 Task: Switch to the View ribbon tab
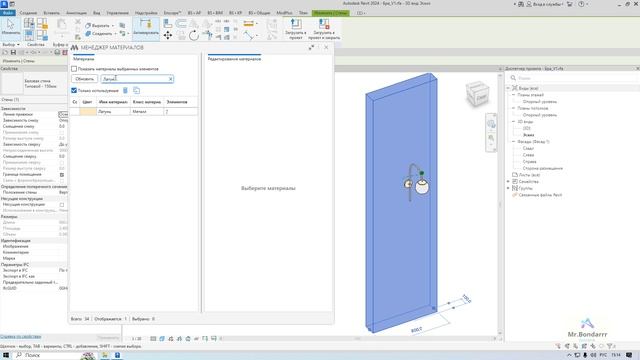[96, 13]
